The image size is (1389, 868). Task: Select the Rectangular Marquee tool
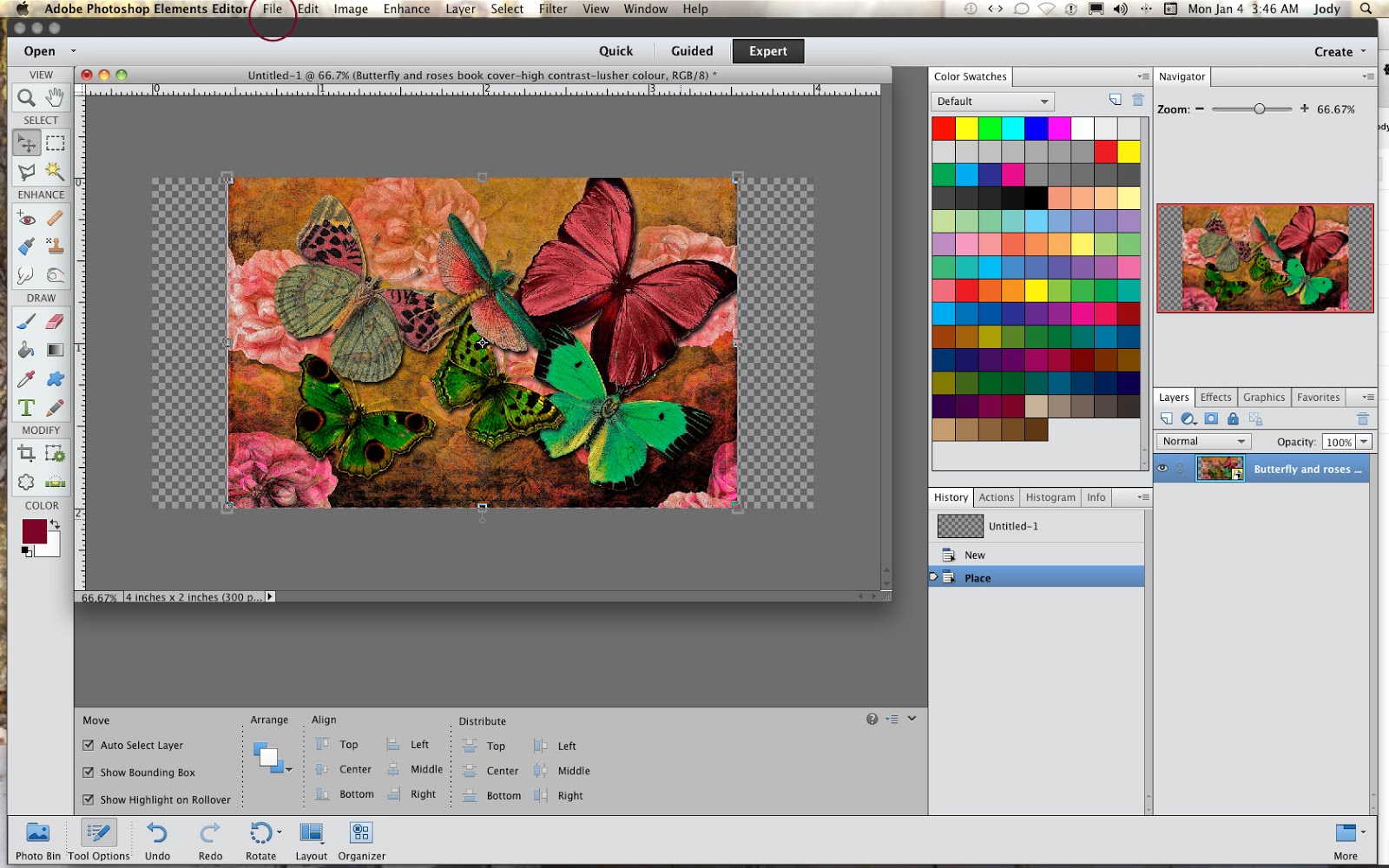(55, 143)
